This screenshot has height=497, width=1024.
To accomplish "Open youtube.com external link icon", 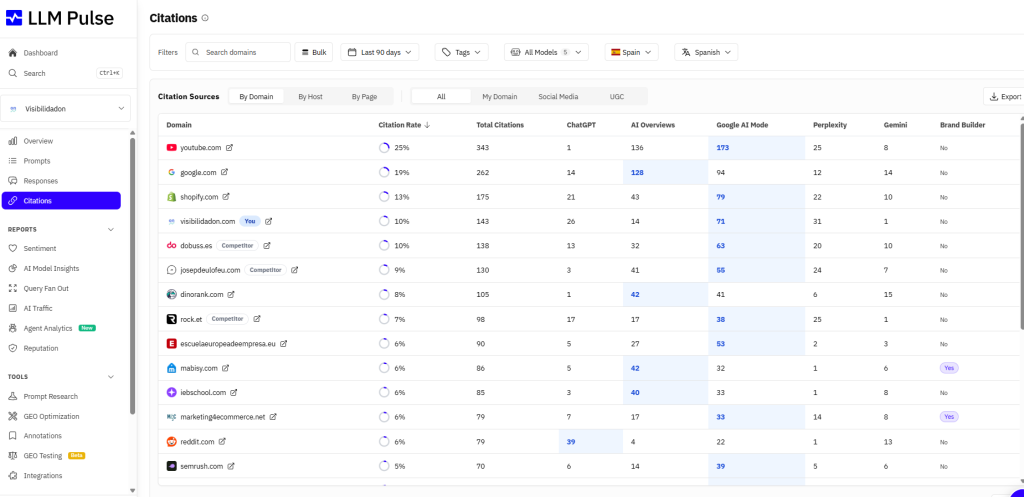I will 229,148.
